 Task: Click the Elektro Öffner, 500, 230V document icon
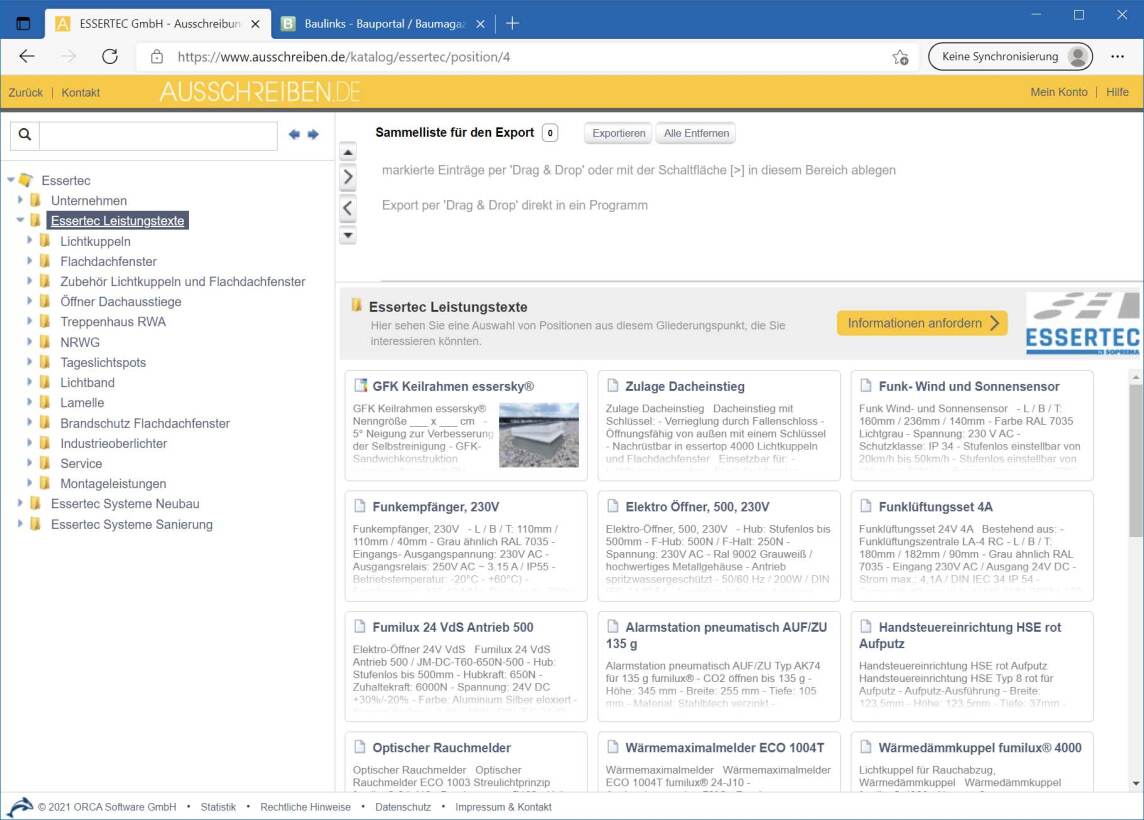click(613, 506)
